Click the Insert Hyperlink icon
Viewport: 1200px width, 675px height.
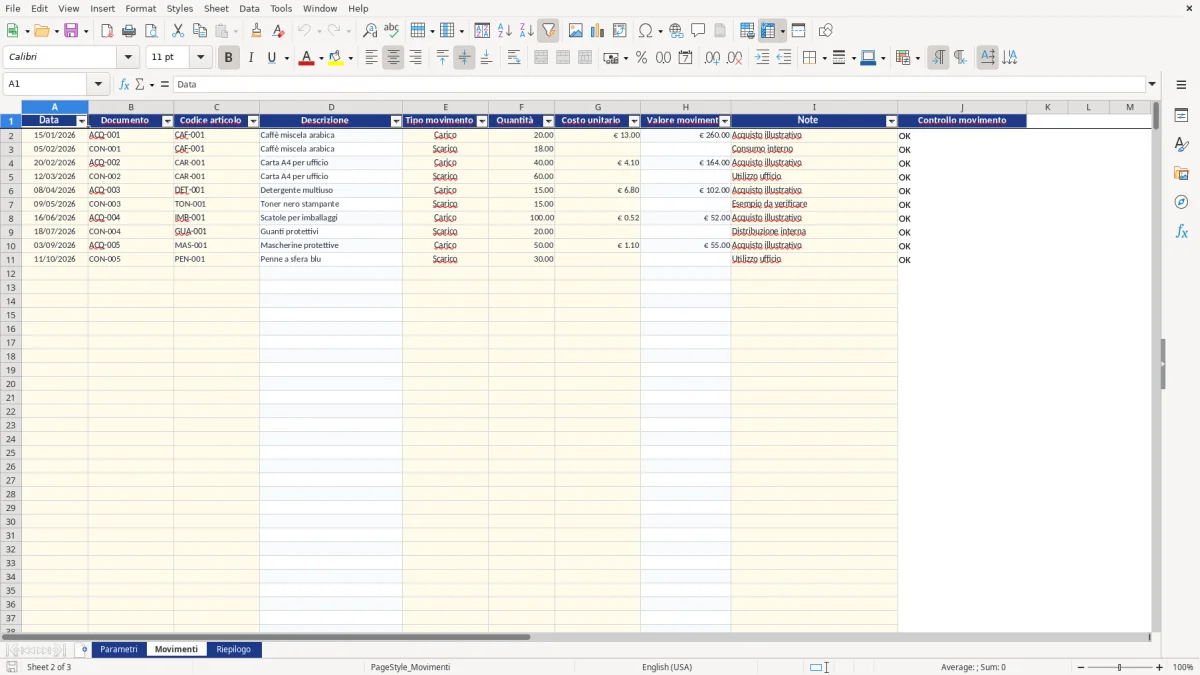click(x=676, y=31)
